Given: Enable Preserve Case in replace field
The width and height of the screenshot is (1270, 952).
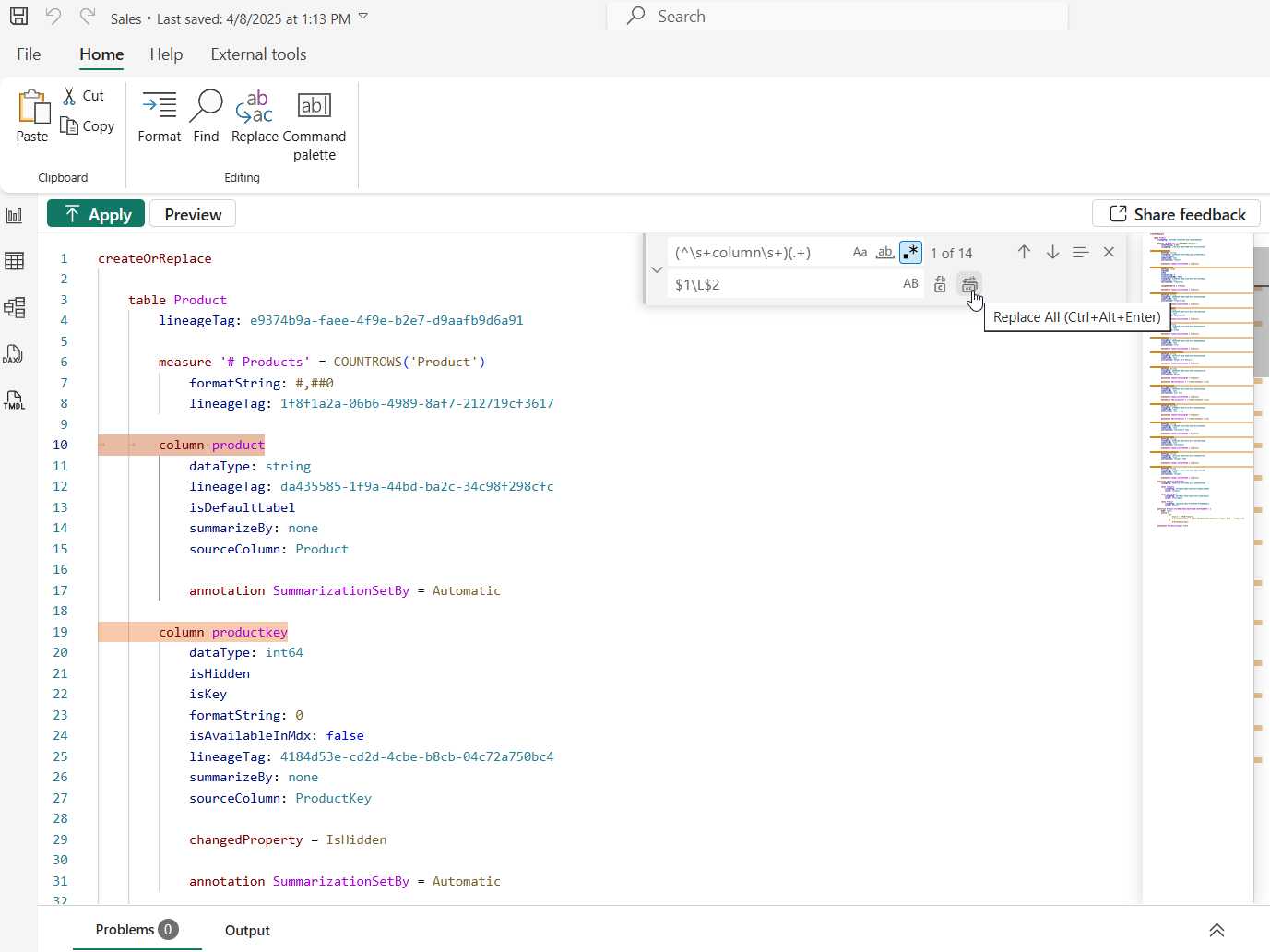Looking at the screenshot, I should pos(910,284).
